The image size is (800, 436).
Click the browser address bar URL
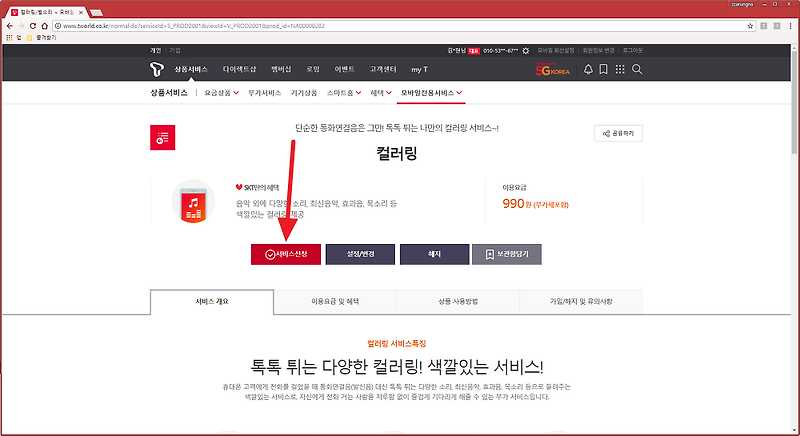click(194, 25)
